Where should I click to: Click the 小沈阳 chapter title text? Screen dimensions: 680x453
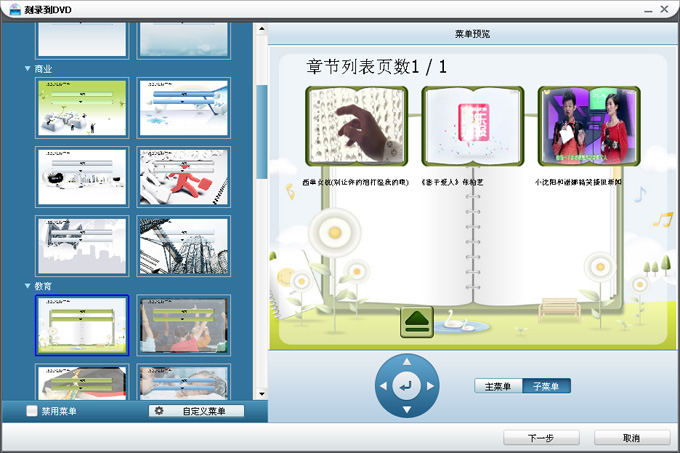pyautogui.click(x=578, y=182)
